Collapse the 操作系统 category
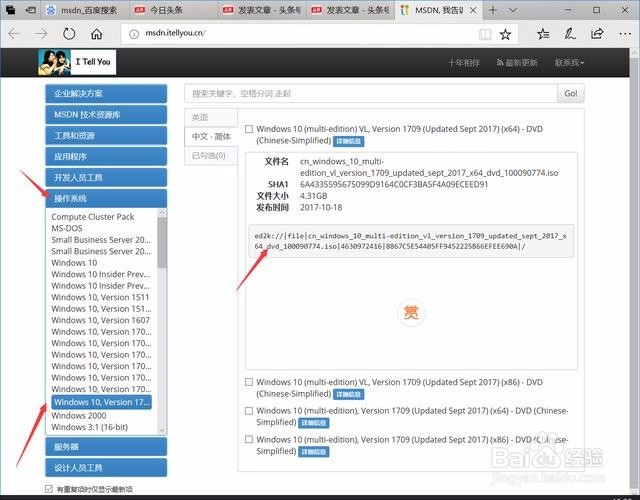 tap(106, 198)
